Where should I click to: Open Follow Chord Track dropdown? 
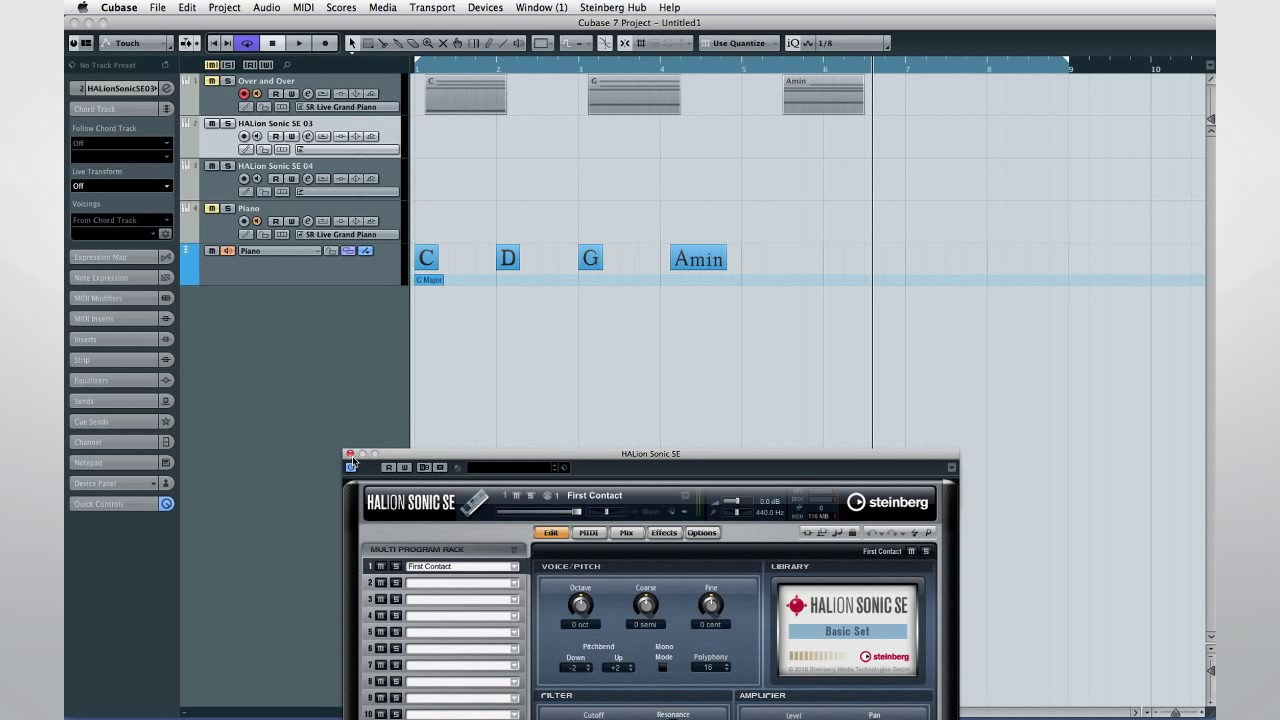(121, 143)
